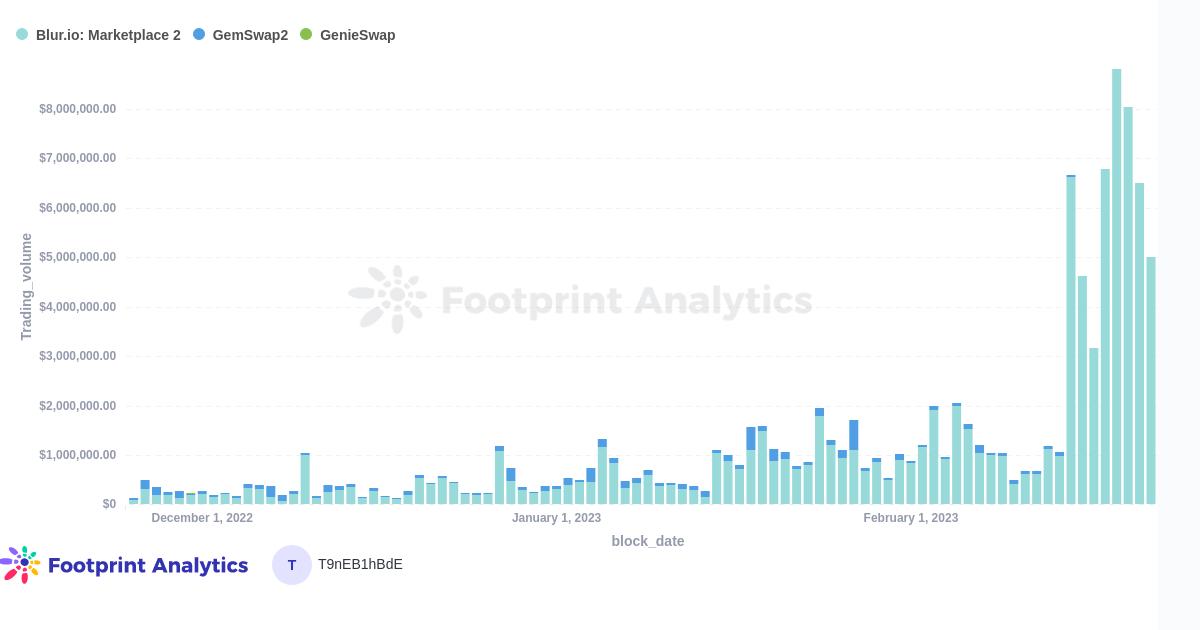The height and width of the screenshot is (630, 1200).
Task: Toggle the Blur.io: Marketplace 2 legend item
Action: pos(98,35)
